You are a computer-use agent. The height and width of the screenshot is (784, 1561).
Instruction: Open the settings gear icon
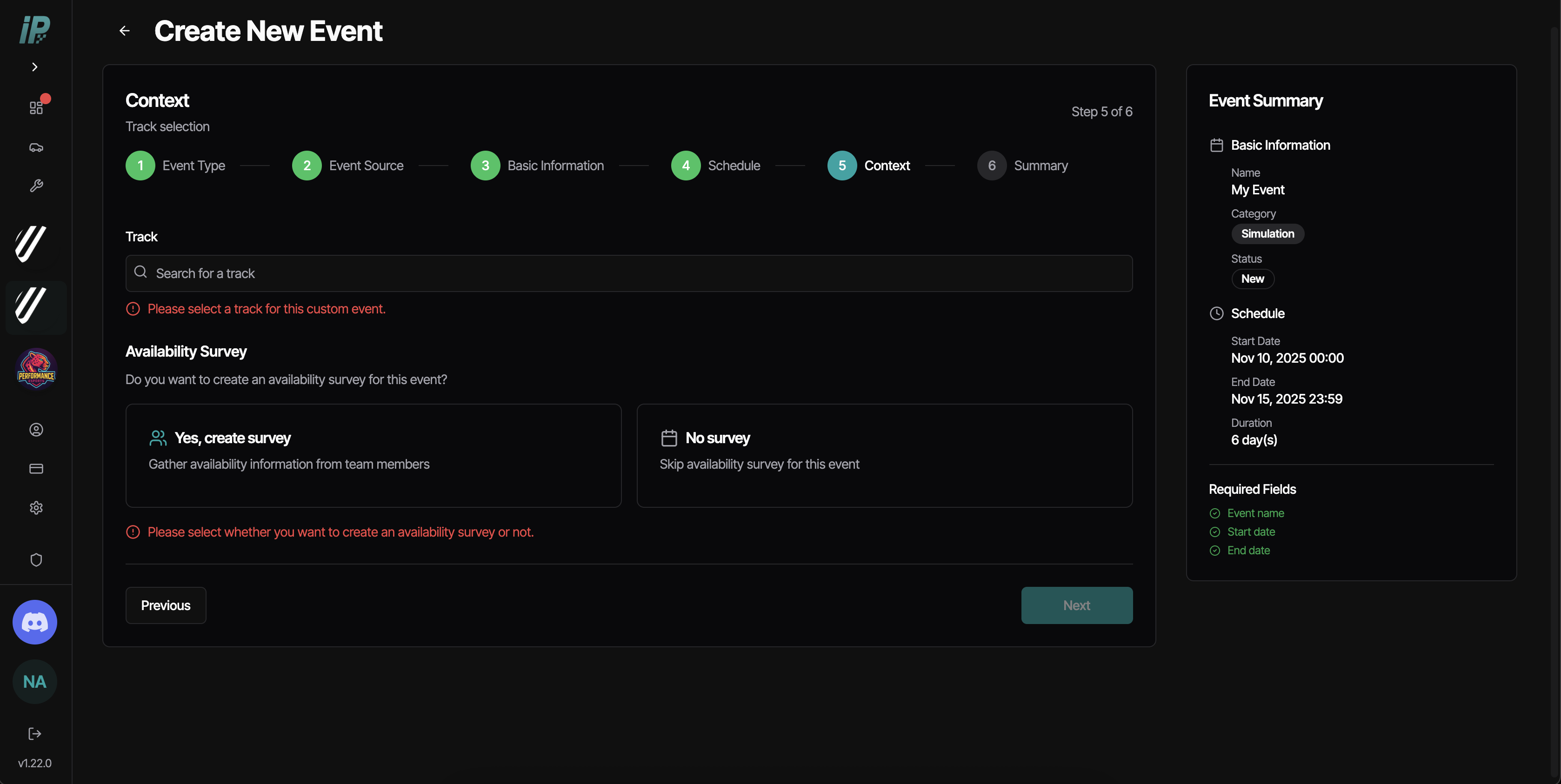[x=36, y=507]
